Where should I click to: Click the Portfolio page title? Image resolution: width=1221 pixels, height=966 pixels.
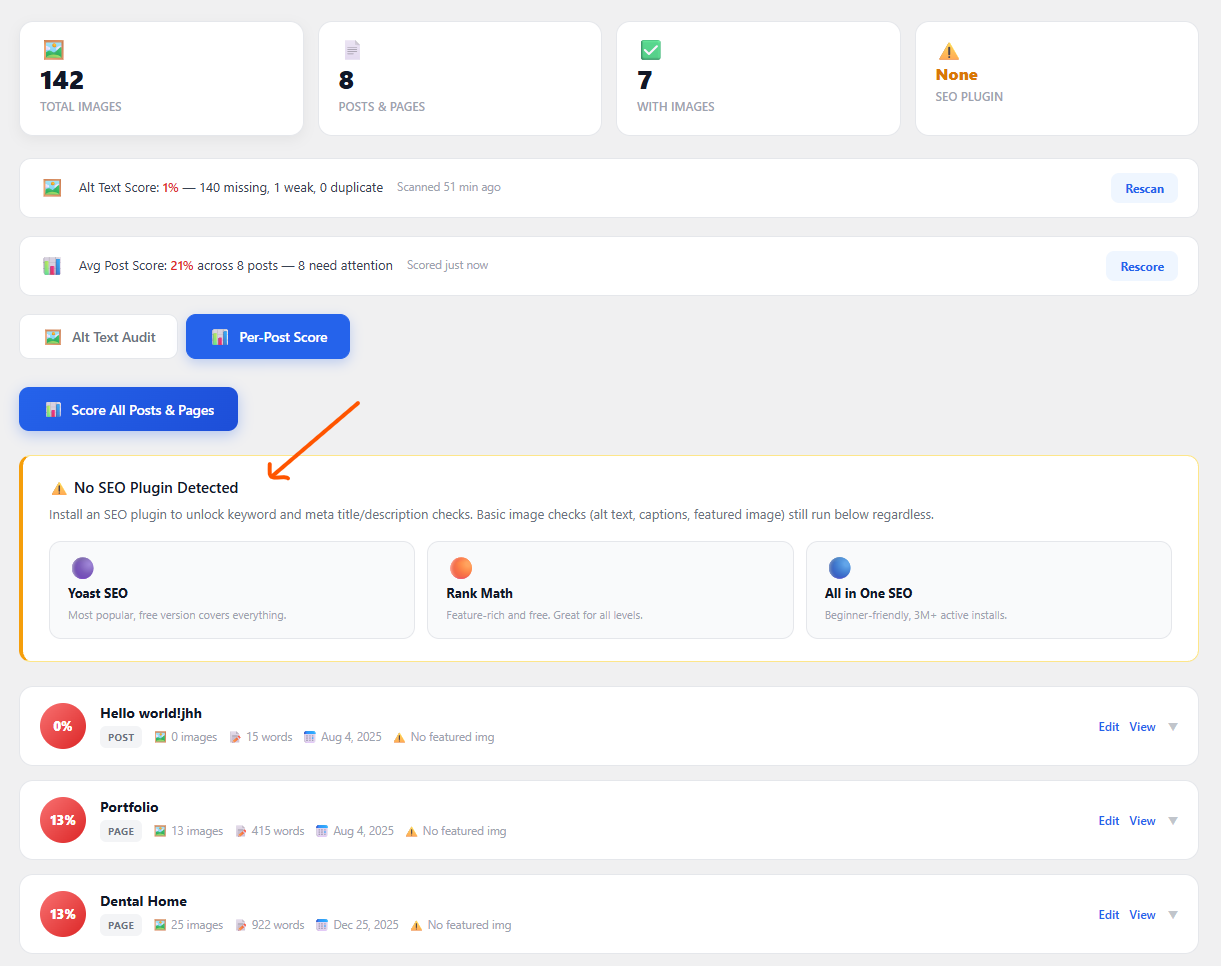[x=129, y=807]
